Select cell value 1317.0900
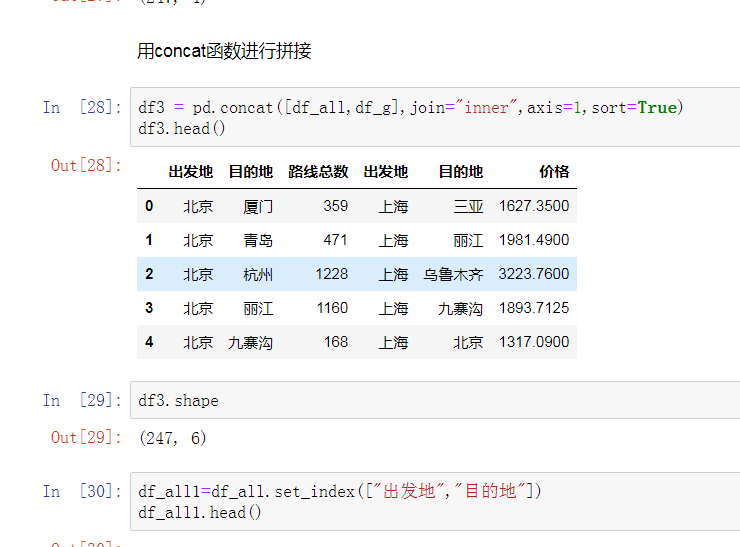Viewport: 740px width, 547px height. (x=534, y=342)
